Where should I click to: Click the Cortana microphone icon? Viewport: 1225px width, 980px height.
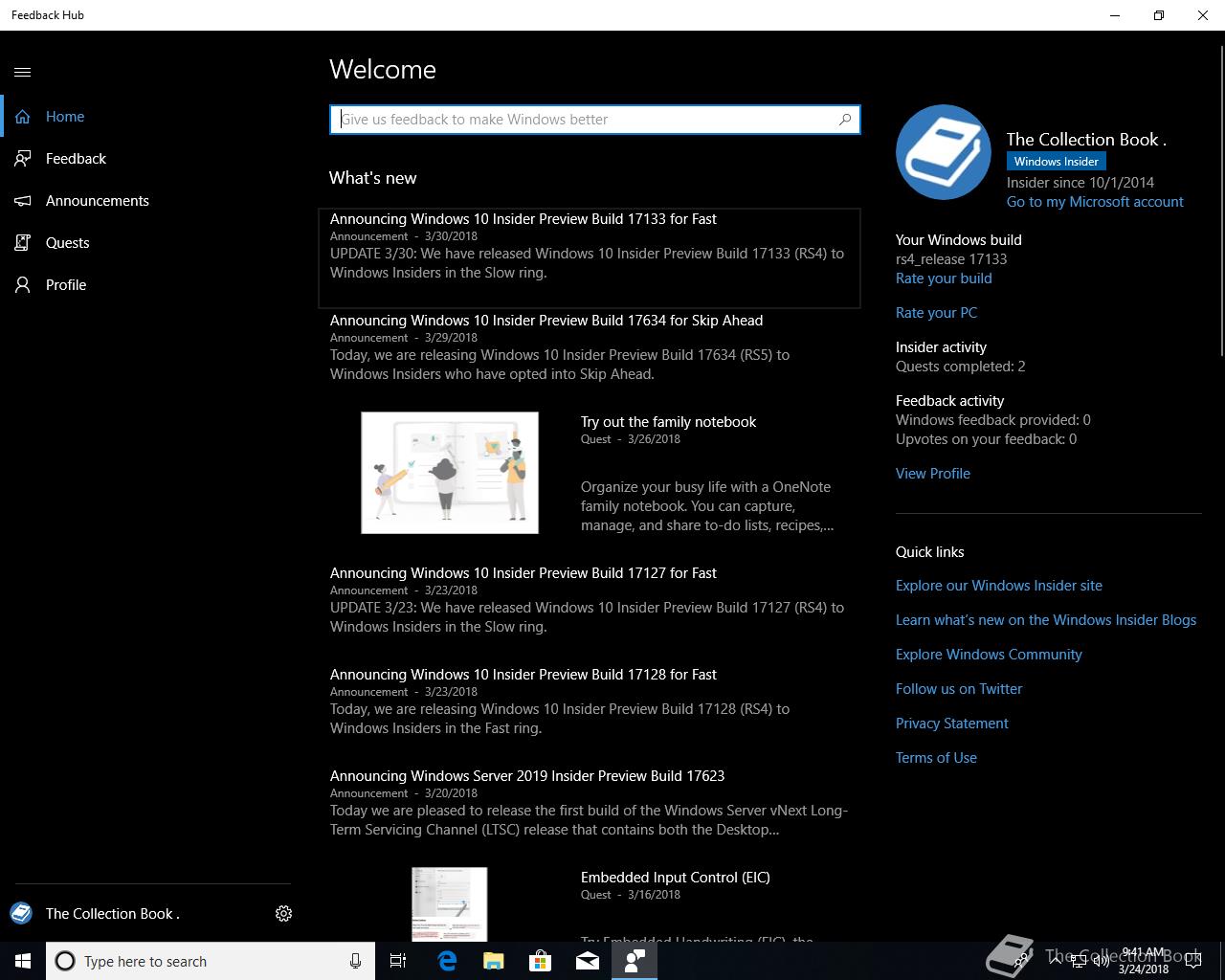point(355,961)
